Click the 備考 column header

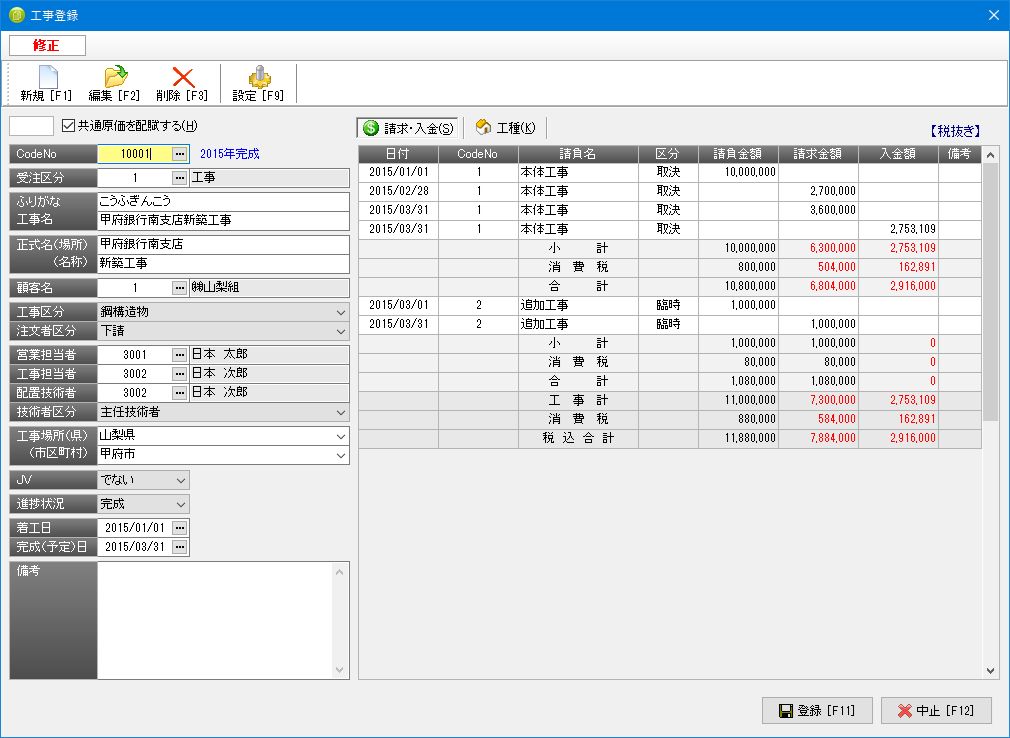pos(959,154)
